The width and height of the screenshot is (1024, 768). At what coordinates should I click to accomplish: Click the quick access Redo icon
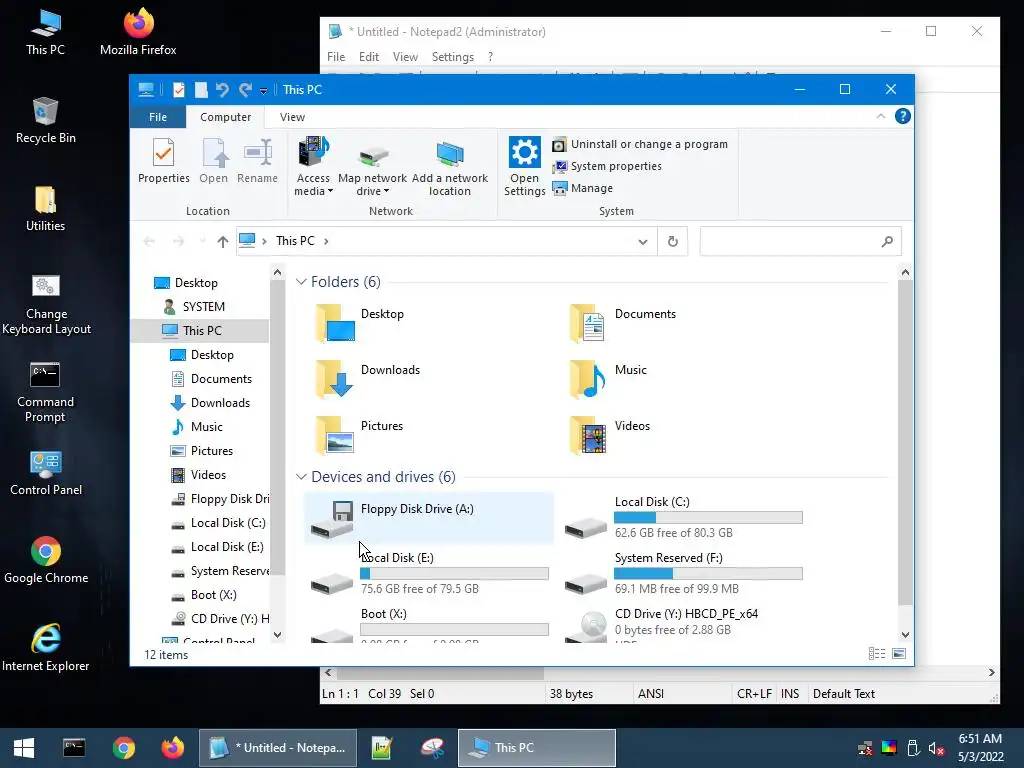pyautogui.click(x=246, y=89)
